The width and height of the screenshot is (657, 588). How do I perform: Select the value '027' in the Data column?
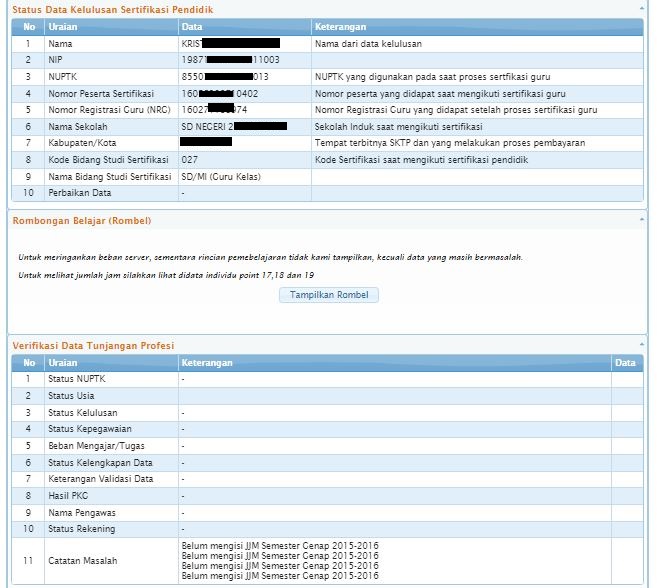pyautogui.click(x=189, y=160)
